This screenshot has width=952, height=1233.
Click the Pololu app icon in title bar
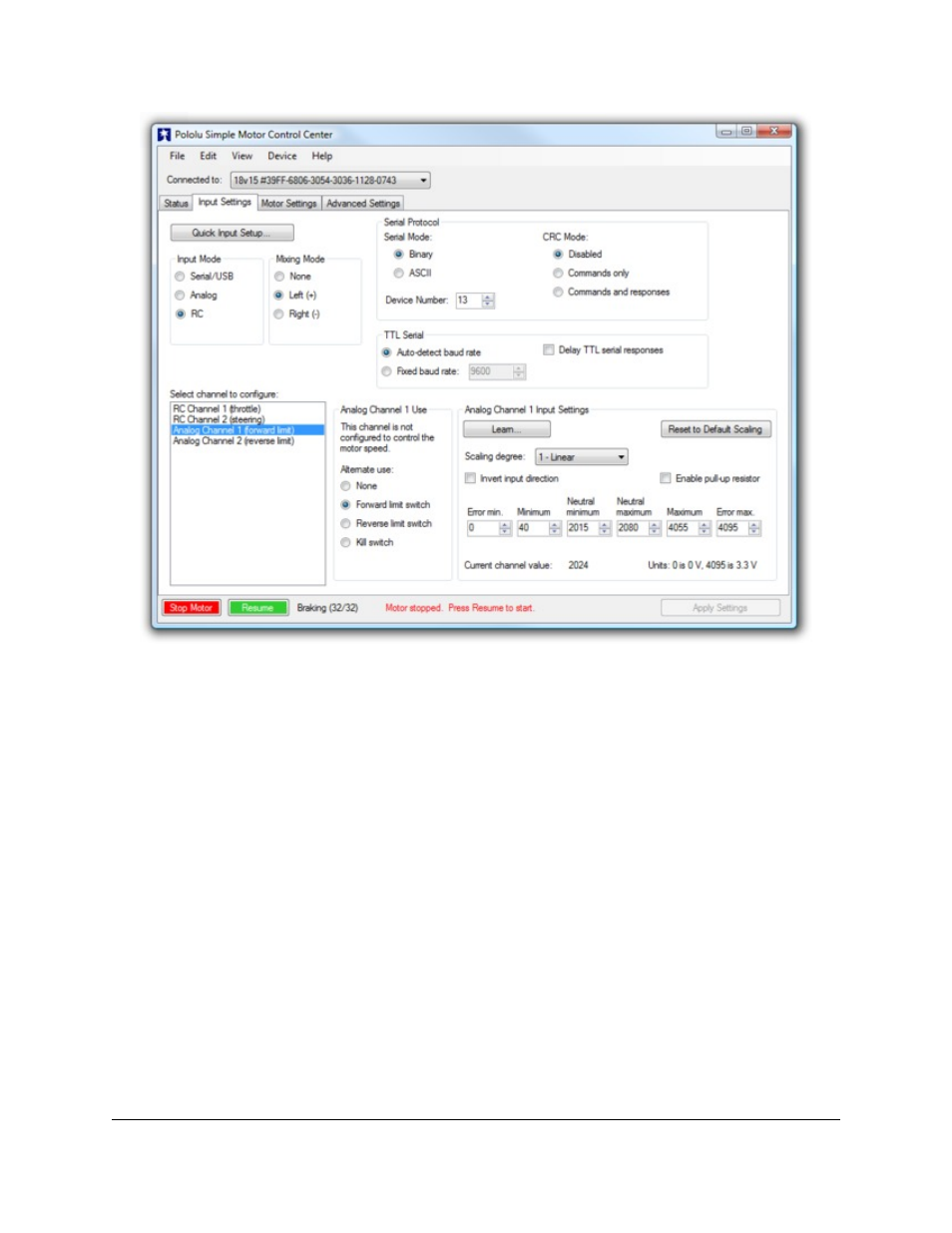165,134
